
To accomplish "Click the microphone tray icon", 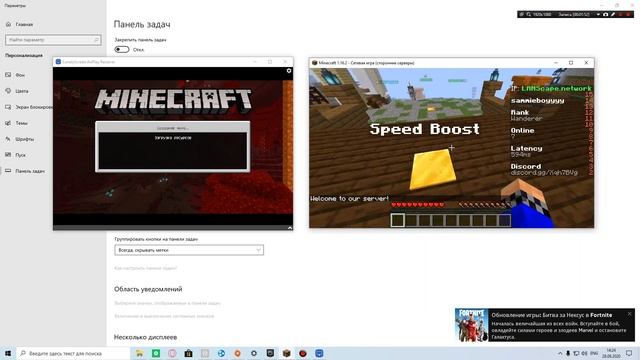I will click(568, 353).
